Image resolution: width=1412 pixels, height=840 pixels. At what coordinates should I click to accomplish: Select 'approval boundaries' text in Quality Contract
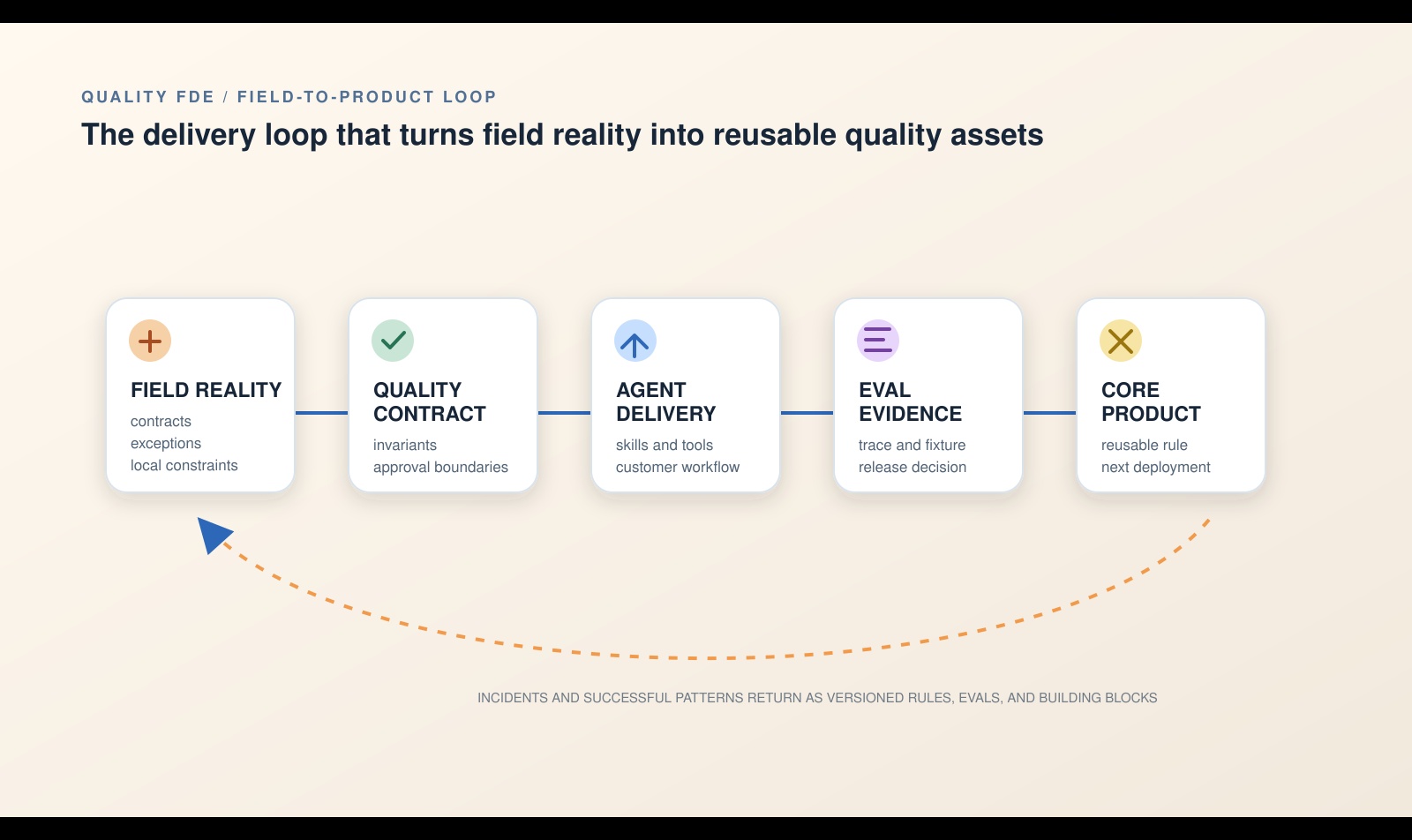(x=440, y=467)
